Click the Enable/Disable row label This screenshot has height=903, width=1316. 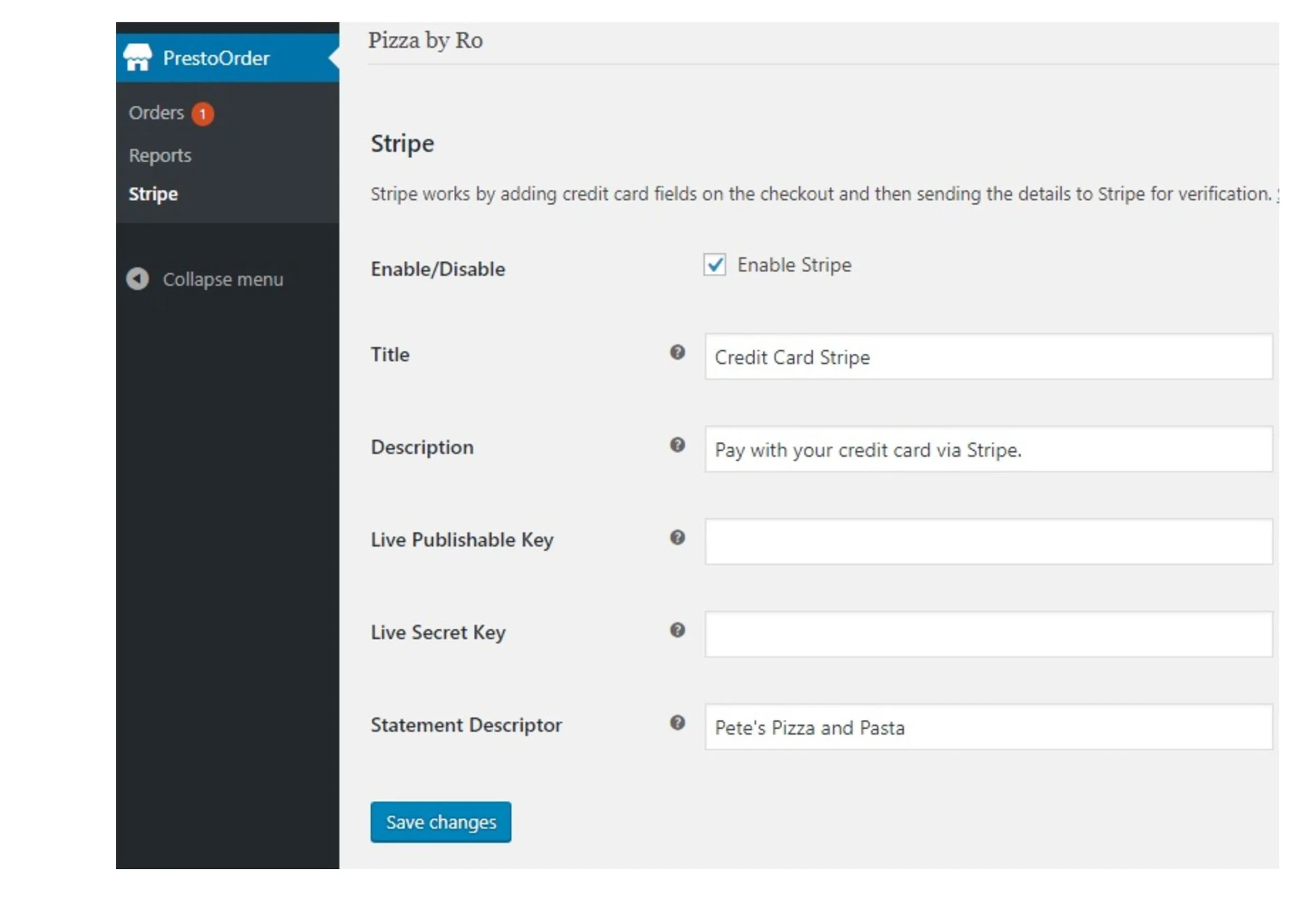pyautogui.click(x=438, y=269)
